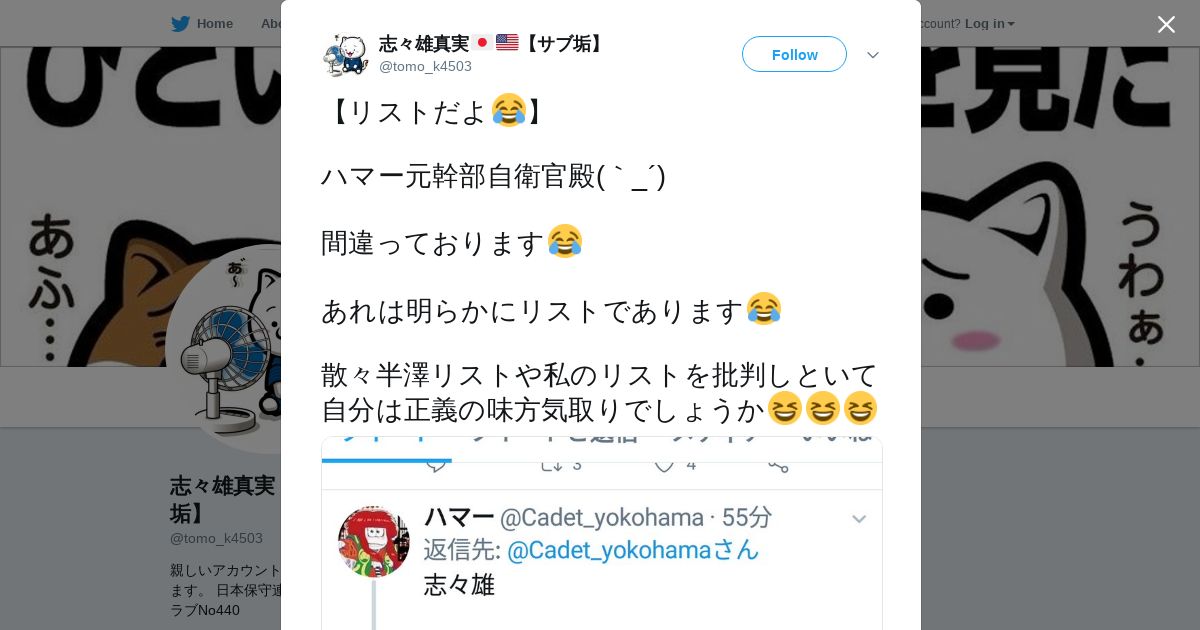Click the profile handle @tomo_k4503 in the left sidebar
This screenshot has height=630, width=1200.
216,538
